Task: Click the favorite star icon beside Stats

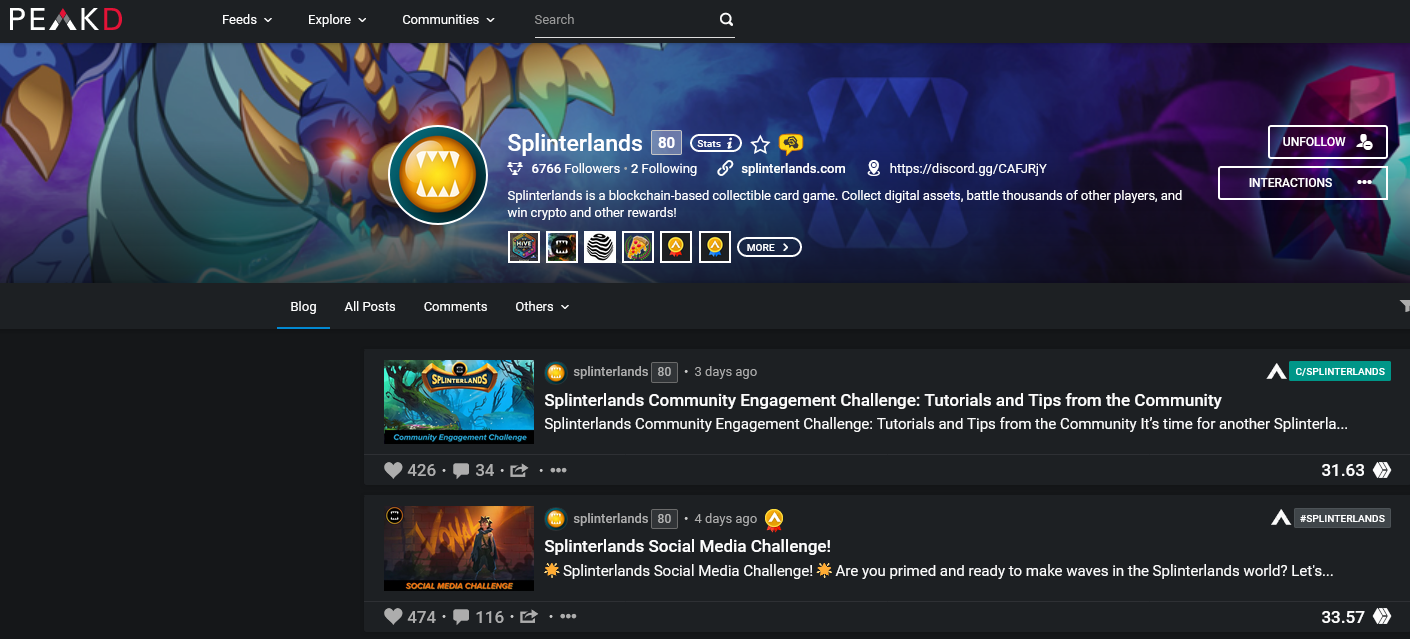Action: click(760, 144)
